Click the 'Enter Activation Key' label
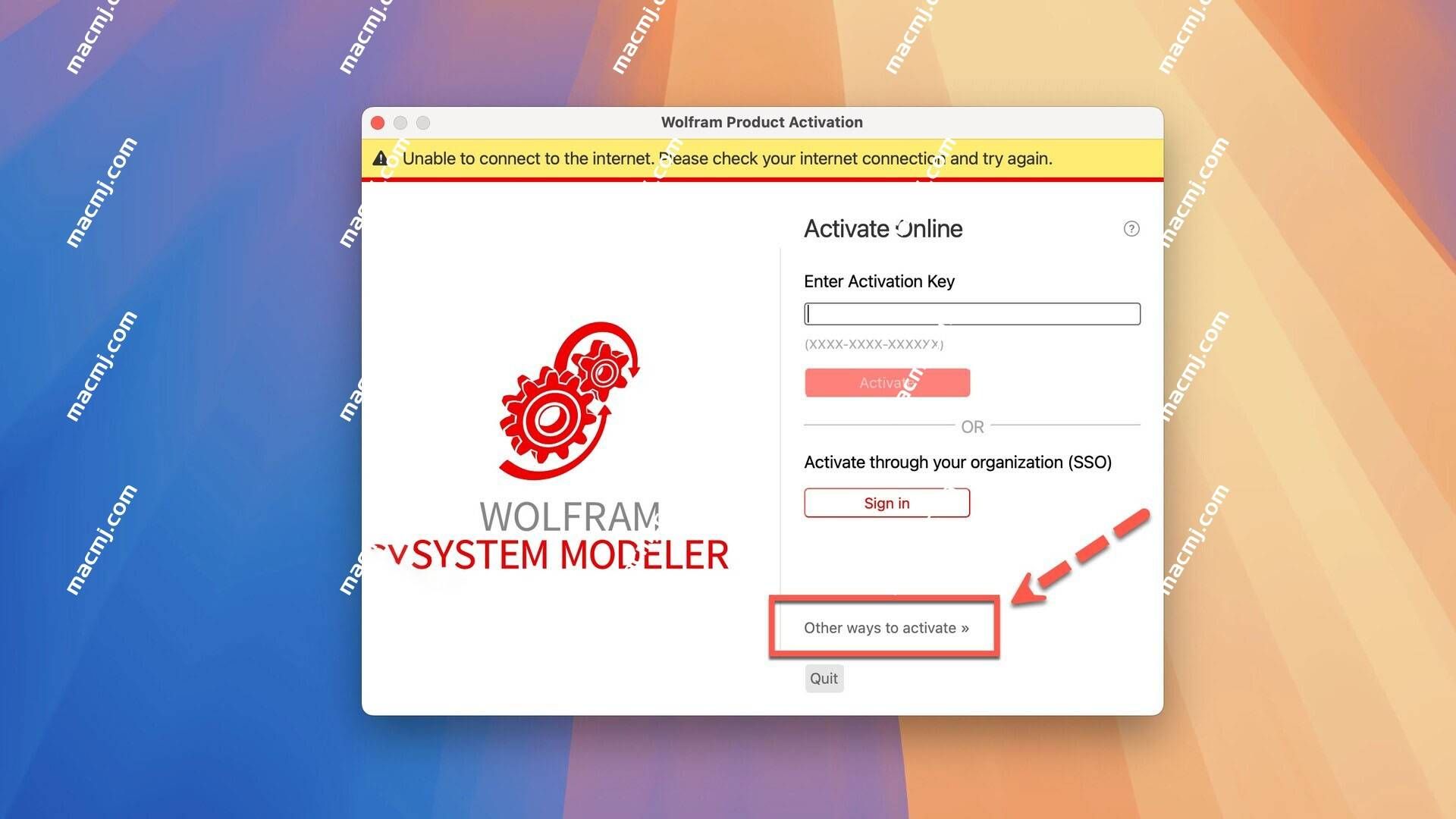The image size is (1456, 819). coord(879,281)
